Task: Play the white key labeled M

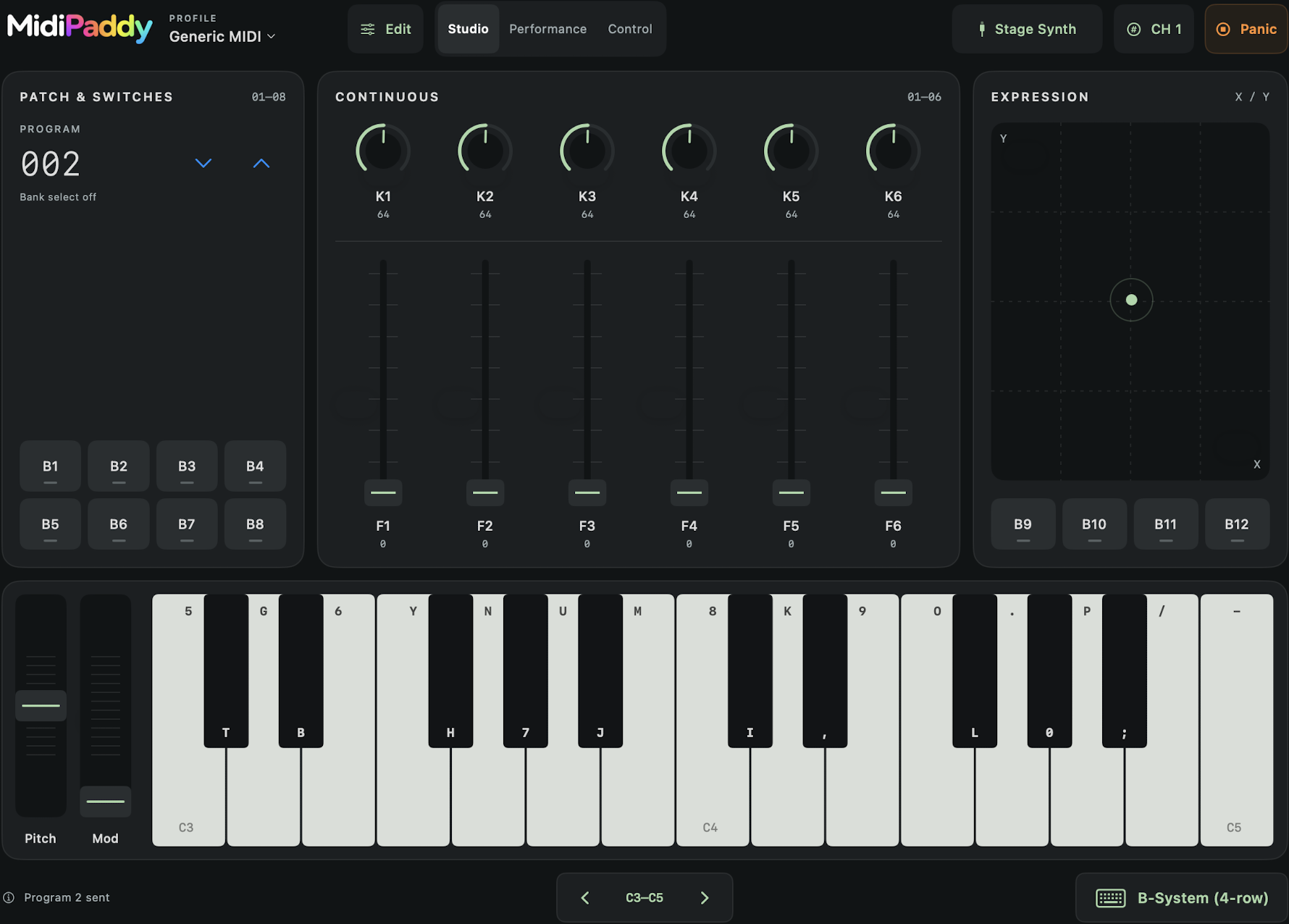Action: tap(638, 797)
